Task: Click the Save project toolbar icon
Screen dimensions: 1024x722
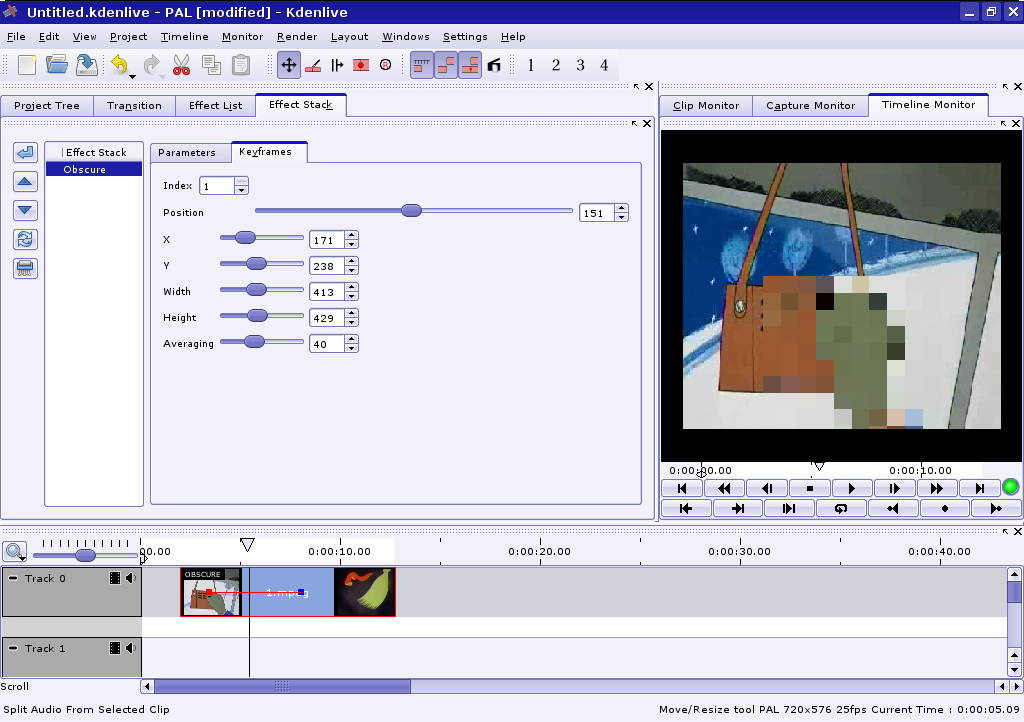Action: click(x=87, y=65)
